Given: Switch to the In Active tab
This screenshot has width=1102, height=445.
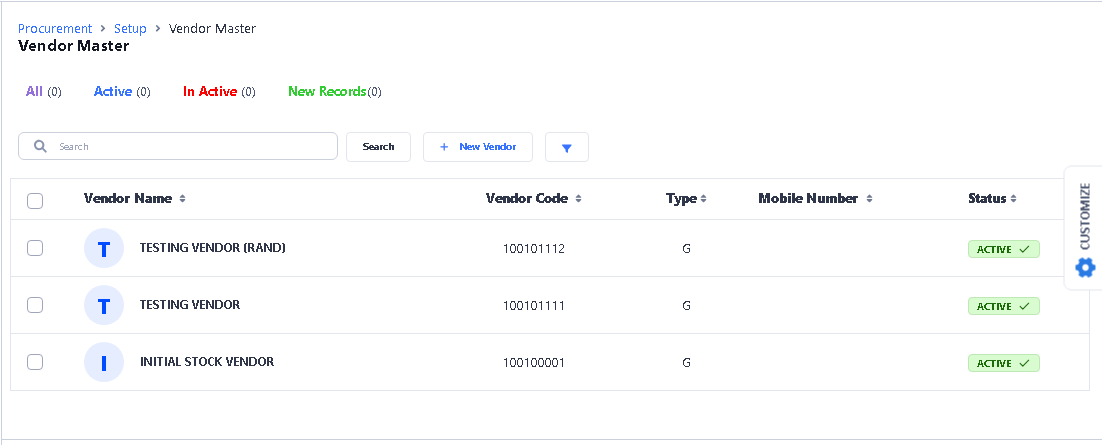Looking at the screenshot, I should [x=210, y=92].
